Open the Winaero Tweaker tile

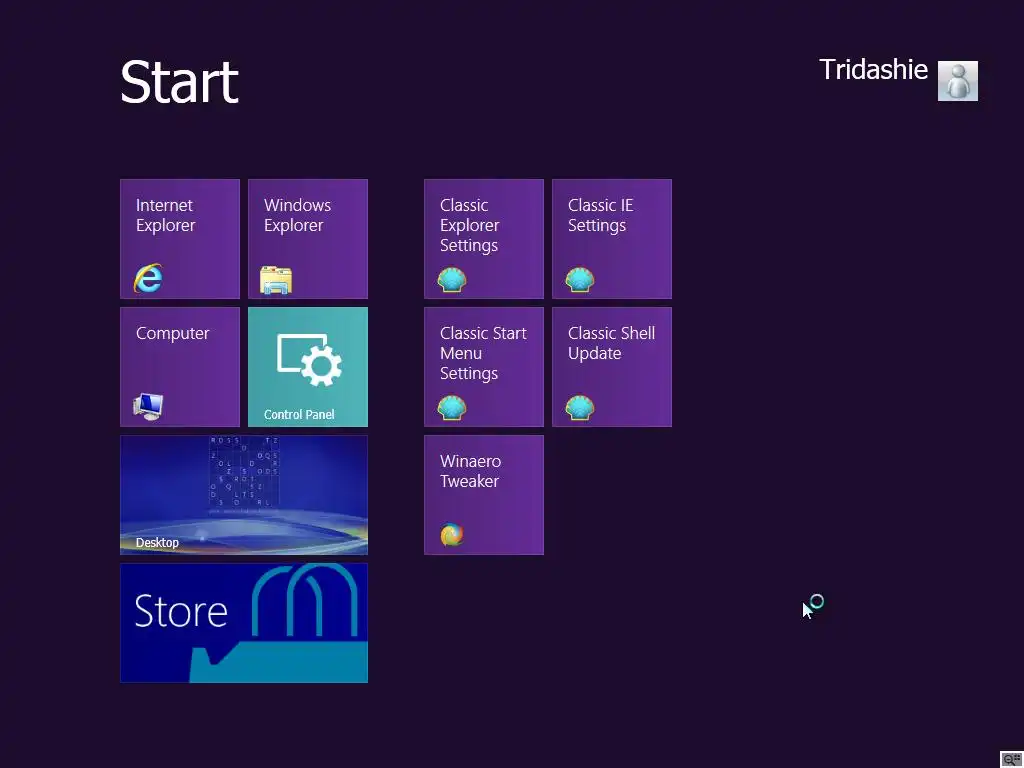[x=483, y=495]
